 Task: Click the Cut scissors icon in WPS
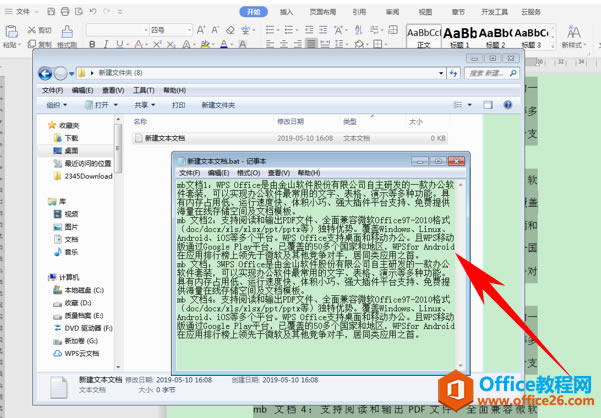pyautogui.click(x=31, y=30)
